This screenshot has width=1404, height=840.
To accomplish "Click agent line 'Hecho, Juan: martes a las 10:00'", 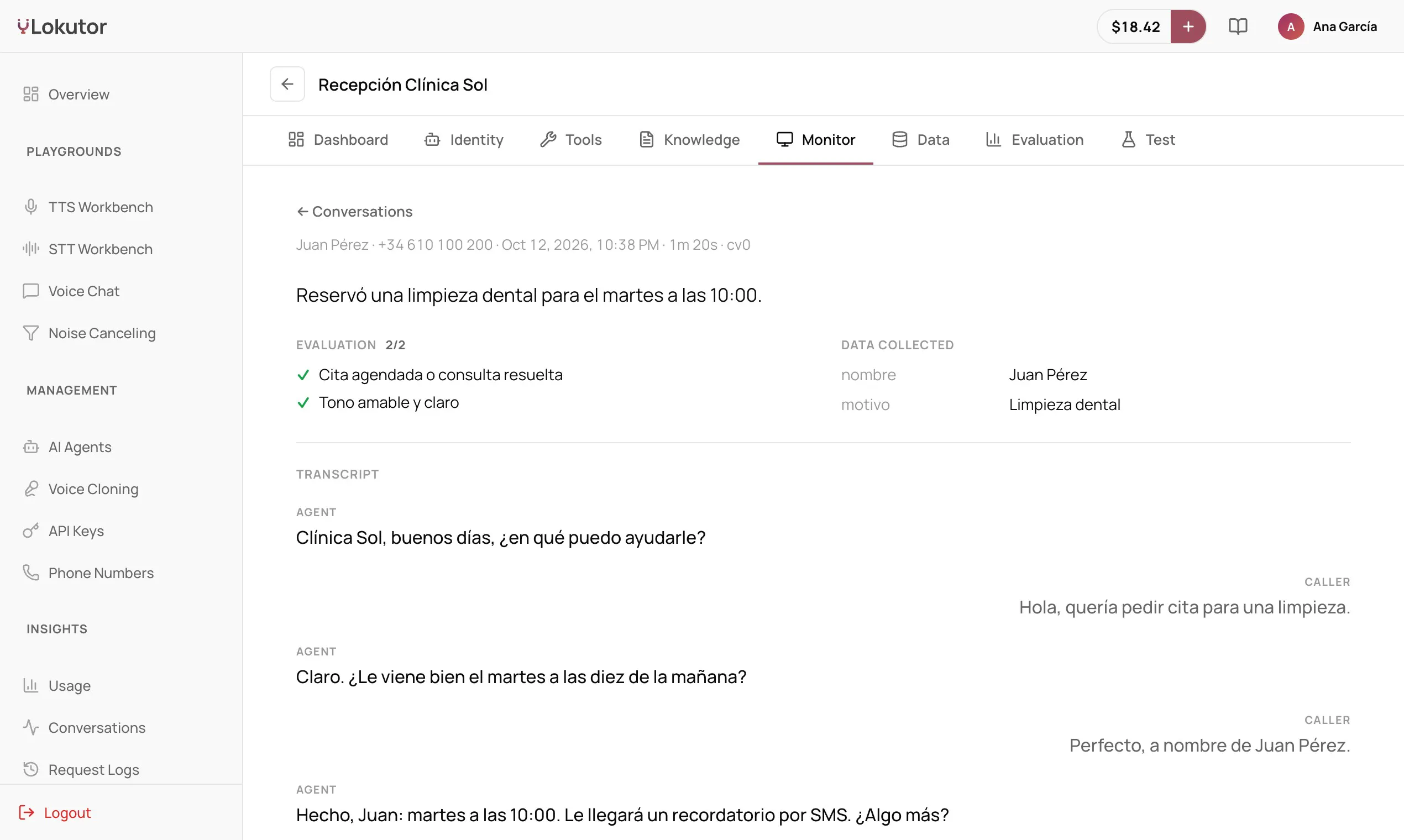I will (x=622, y=815).
